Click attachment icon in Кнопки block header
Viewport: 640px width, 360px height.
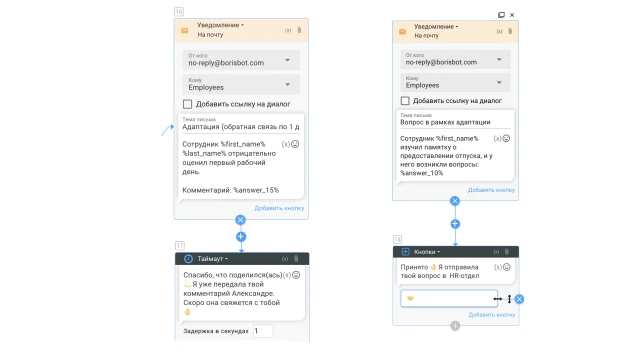[507, 252]
